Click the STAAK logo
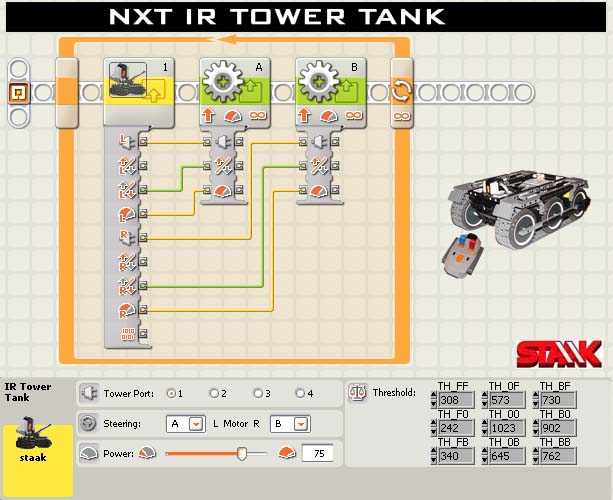 559,354
